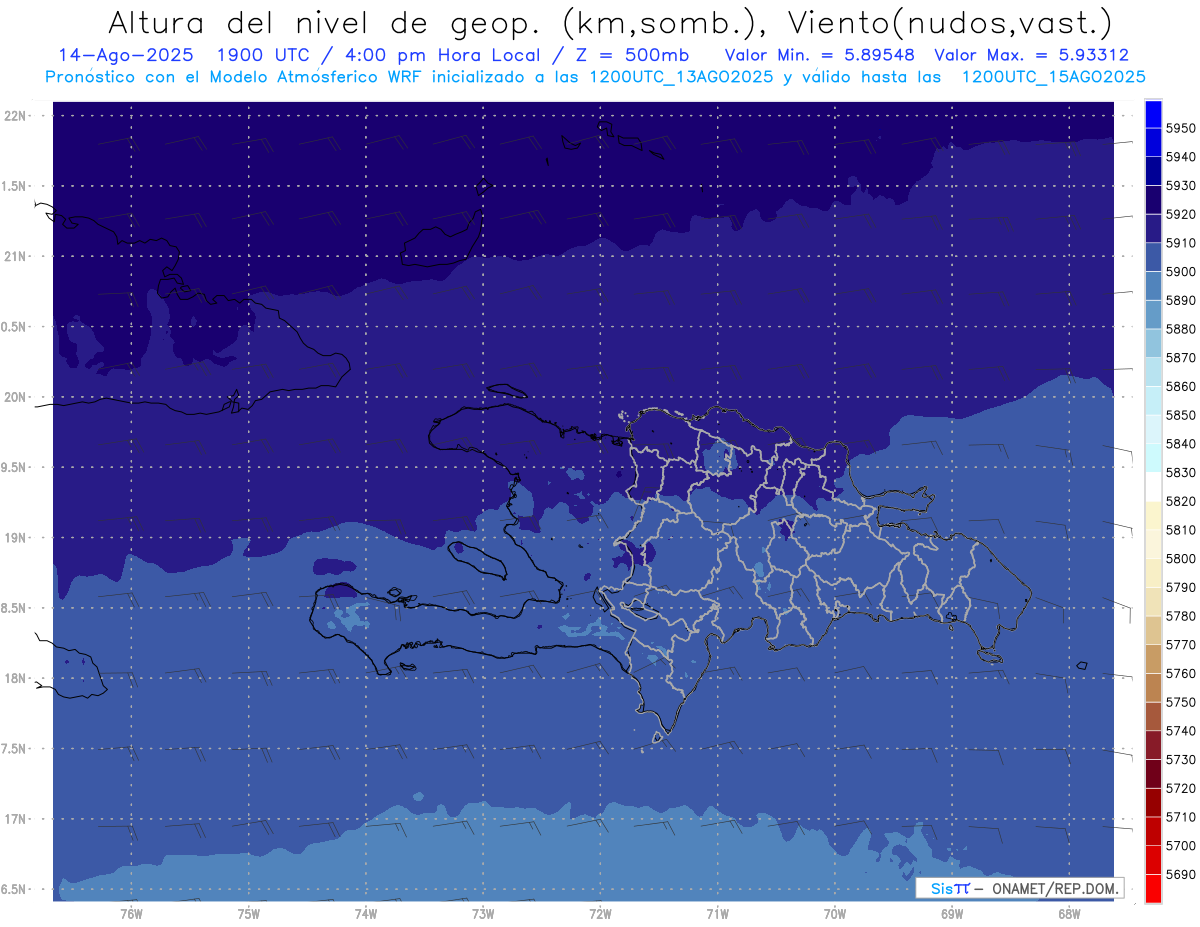Click the 72W longitude axis label
1200x927 pixels.
coord(600,913)
